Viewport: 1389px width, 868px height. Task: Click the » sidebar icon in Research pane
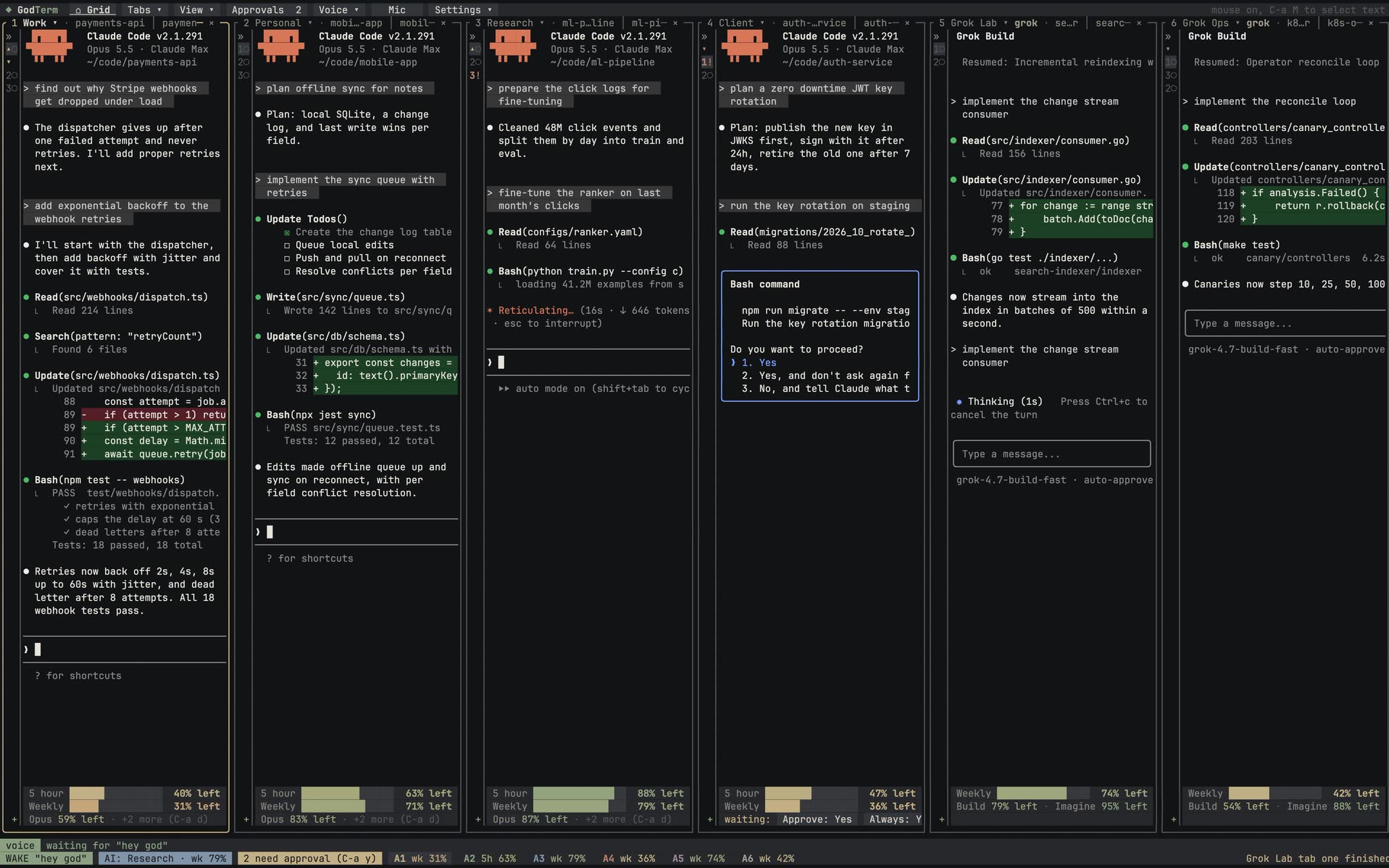(x=472, y=37)
